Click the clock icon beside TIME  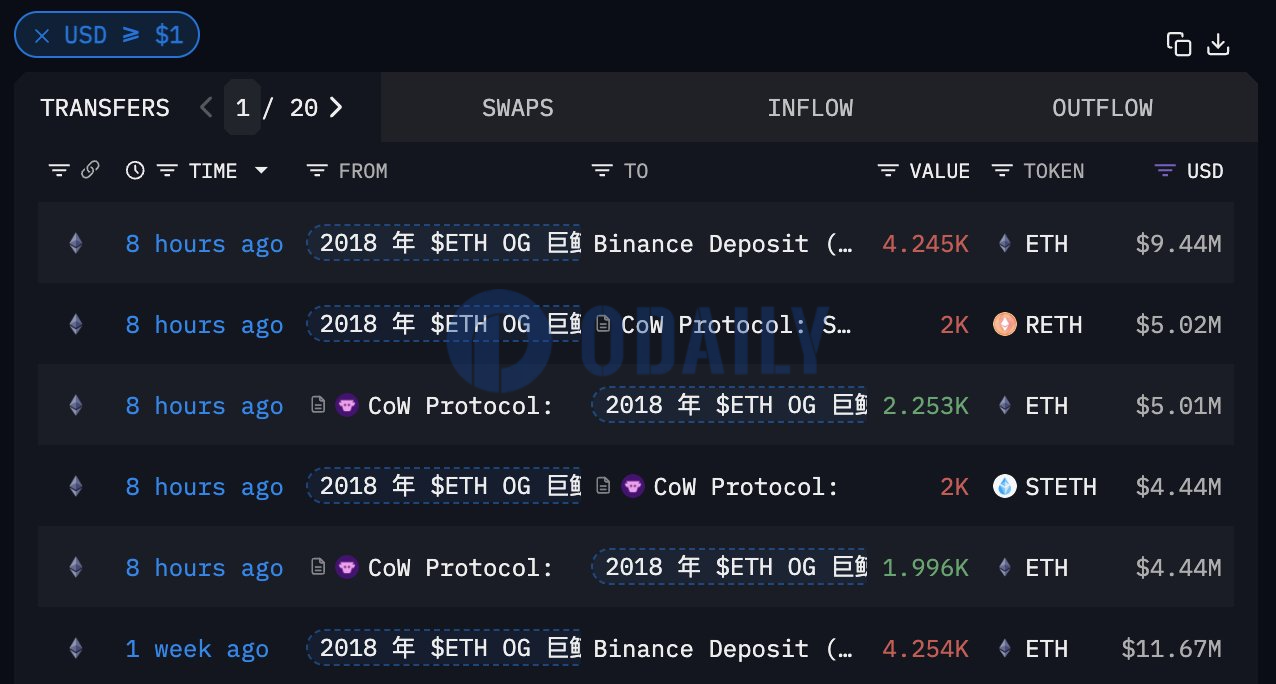tap(135, 171)
